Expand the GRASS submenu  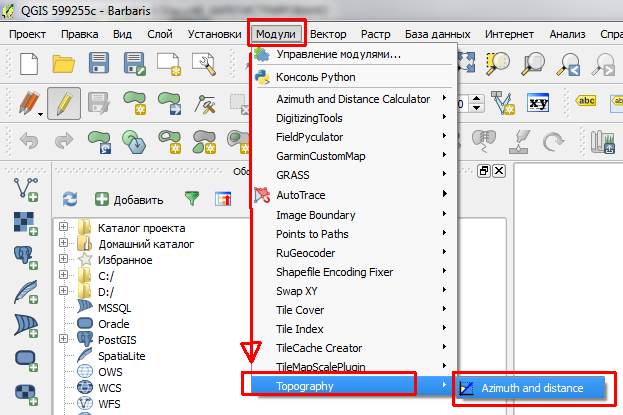pos(353,175)
